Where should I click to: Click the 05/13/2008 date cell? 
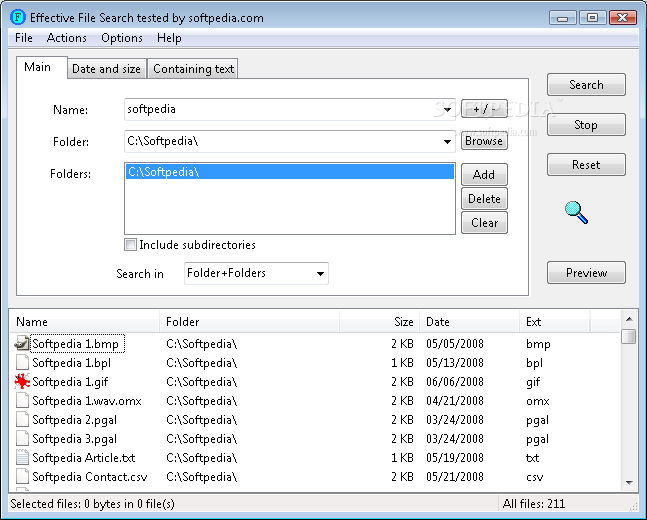[x=455, y=362]
